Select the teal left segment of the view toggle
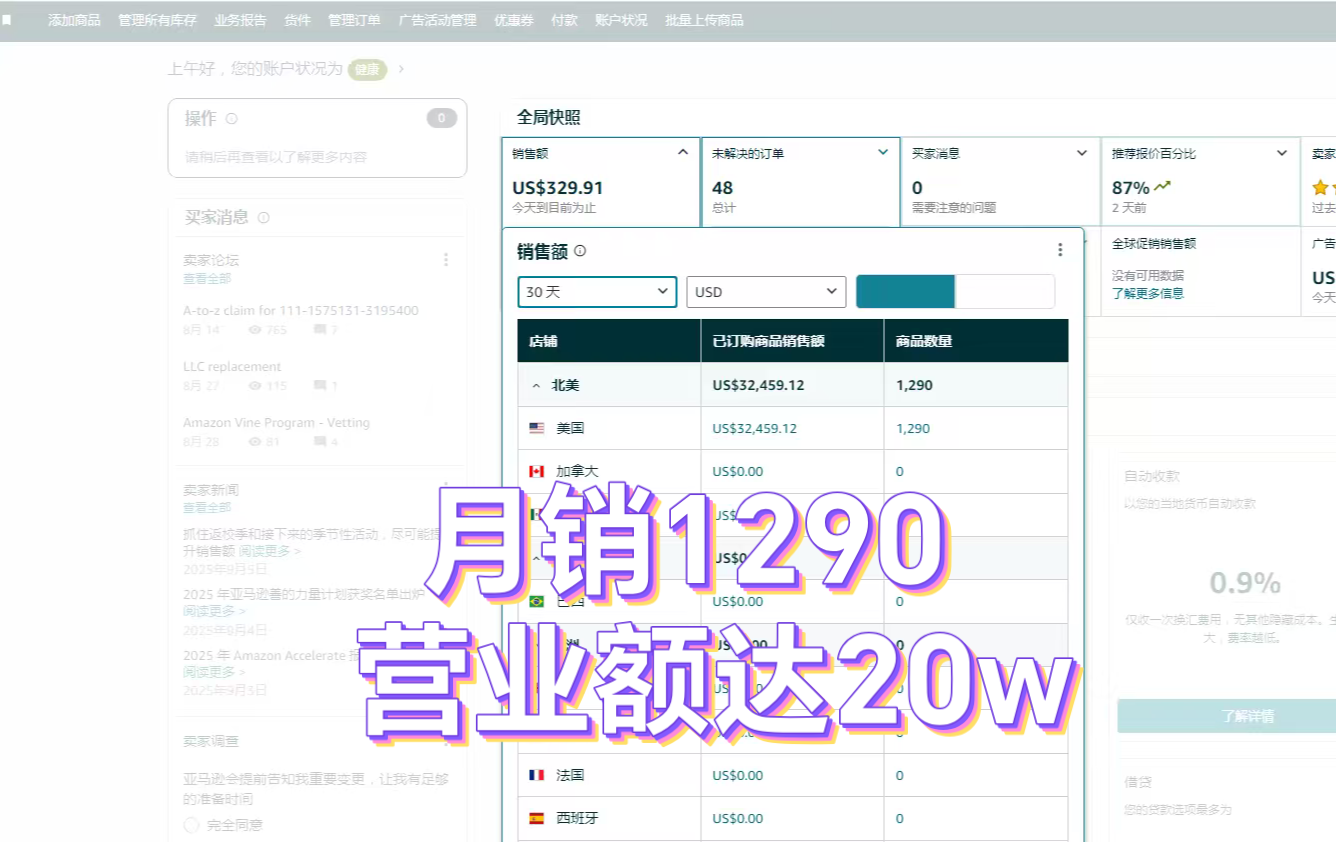1336x842 pixels. (905, 291)
